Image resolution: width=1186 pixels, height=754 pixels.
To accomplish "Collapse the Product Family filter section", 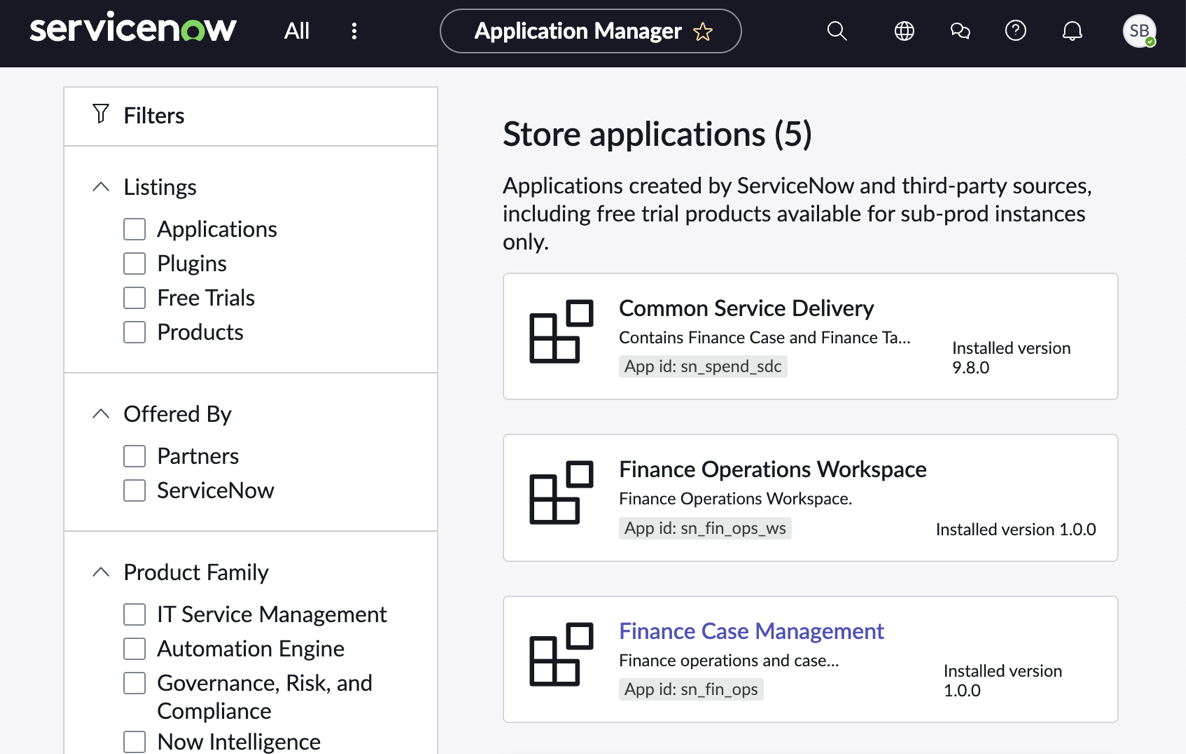I will click(x=101, y=572).
